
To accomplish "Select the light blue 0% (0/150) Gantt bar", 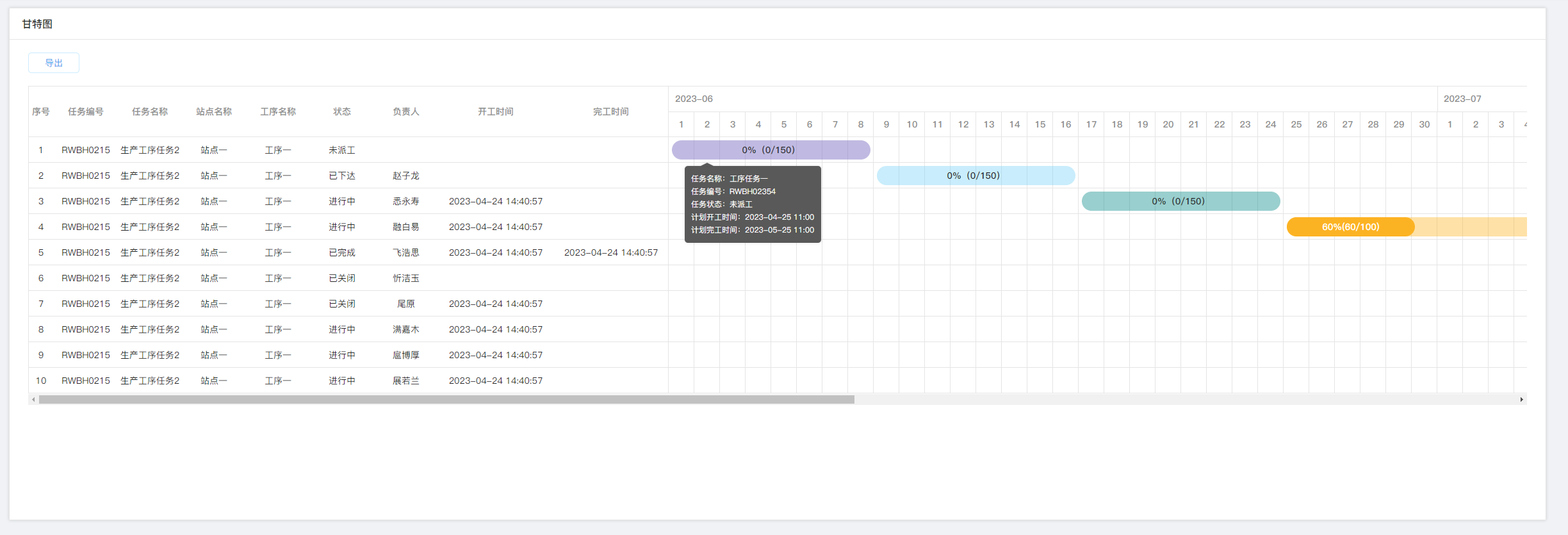I will pos(976,176).
